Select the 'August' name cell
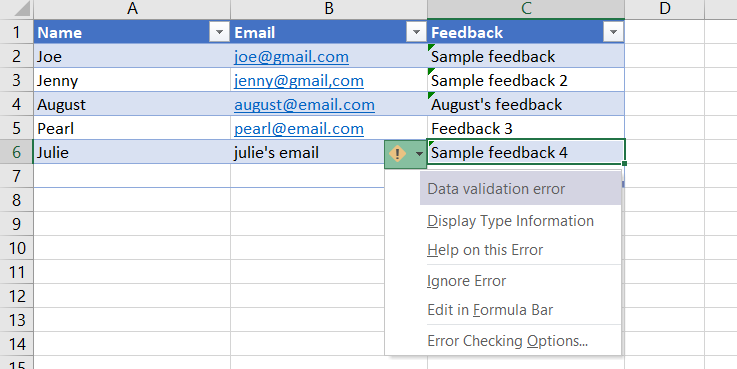Viewport: 737px width, 369px height. coord(132,104)
